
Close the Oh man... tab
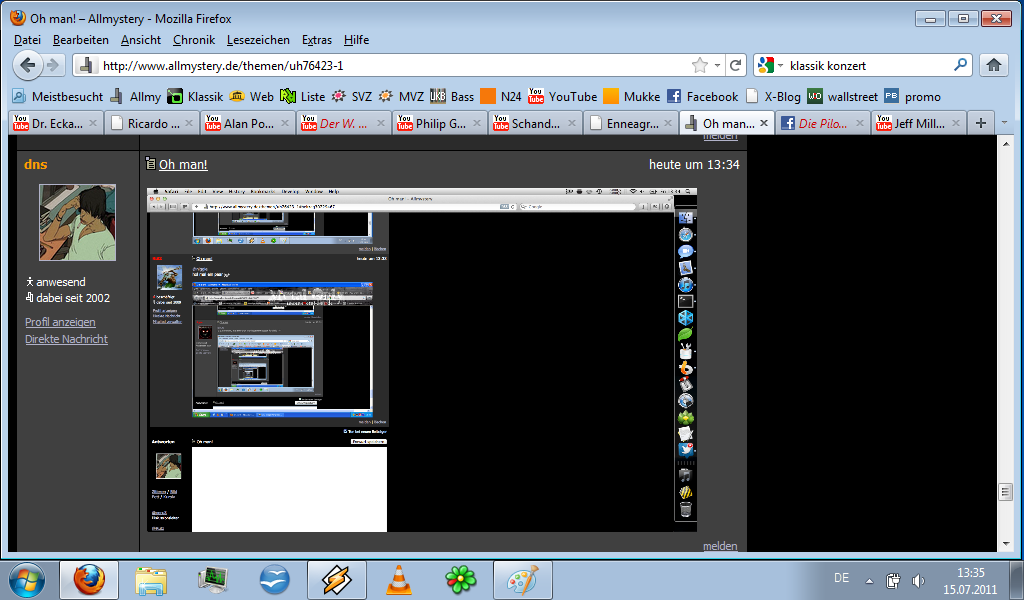764,123
